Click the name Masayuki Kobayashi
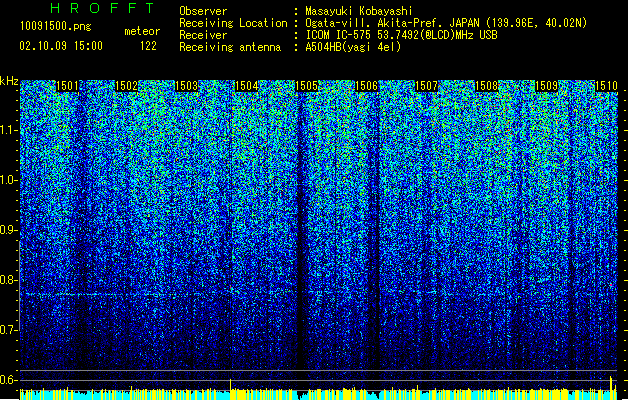Viewport: 629px width, 400px height. pos(359,11)
